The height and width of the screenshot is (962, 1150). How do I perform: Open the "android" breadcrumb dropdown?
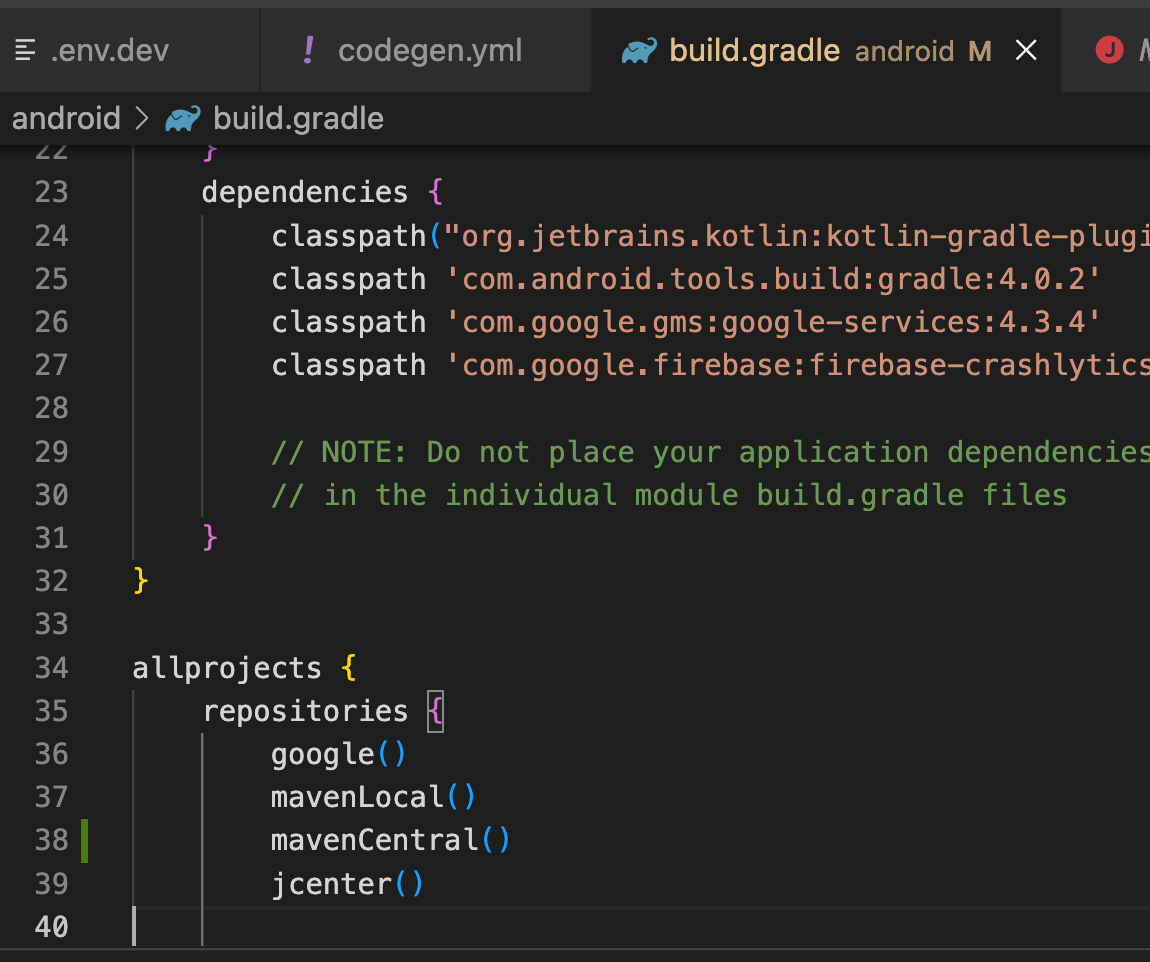coord(66,118)
